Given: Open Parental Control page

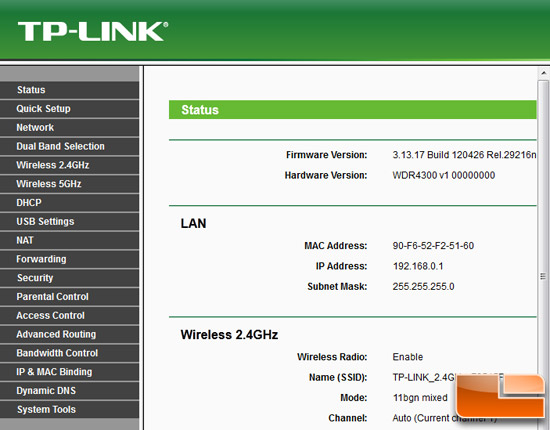Looking at the screenshot, I should tap(69, 297).
